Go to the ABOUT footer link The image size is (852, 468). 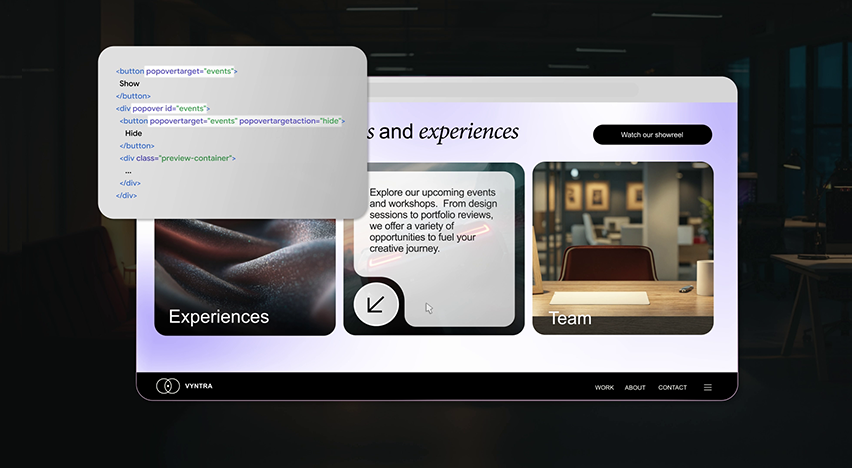(635, 388)
